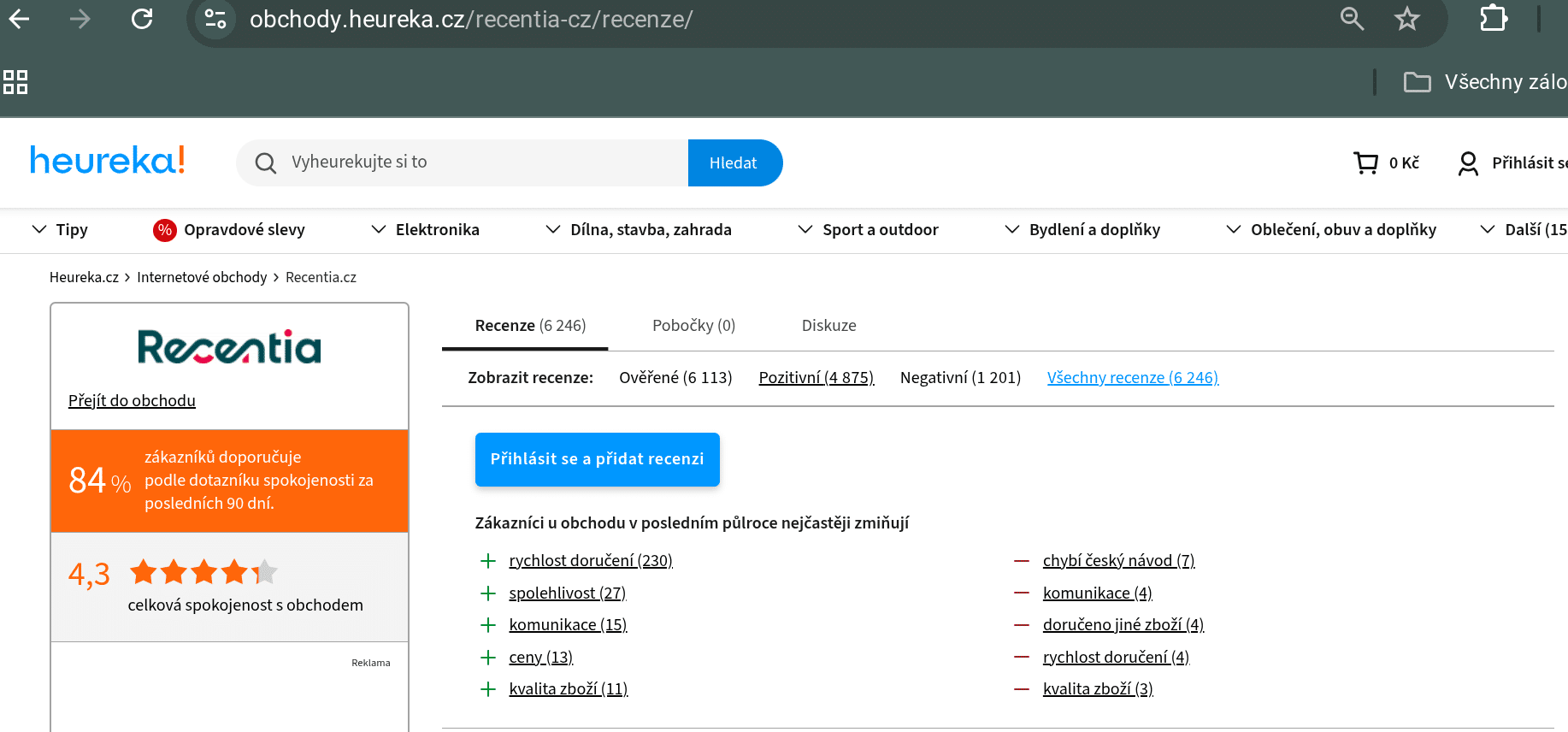
Task: Click the star rating icons
Action: click(x=204, y=572)
